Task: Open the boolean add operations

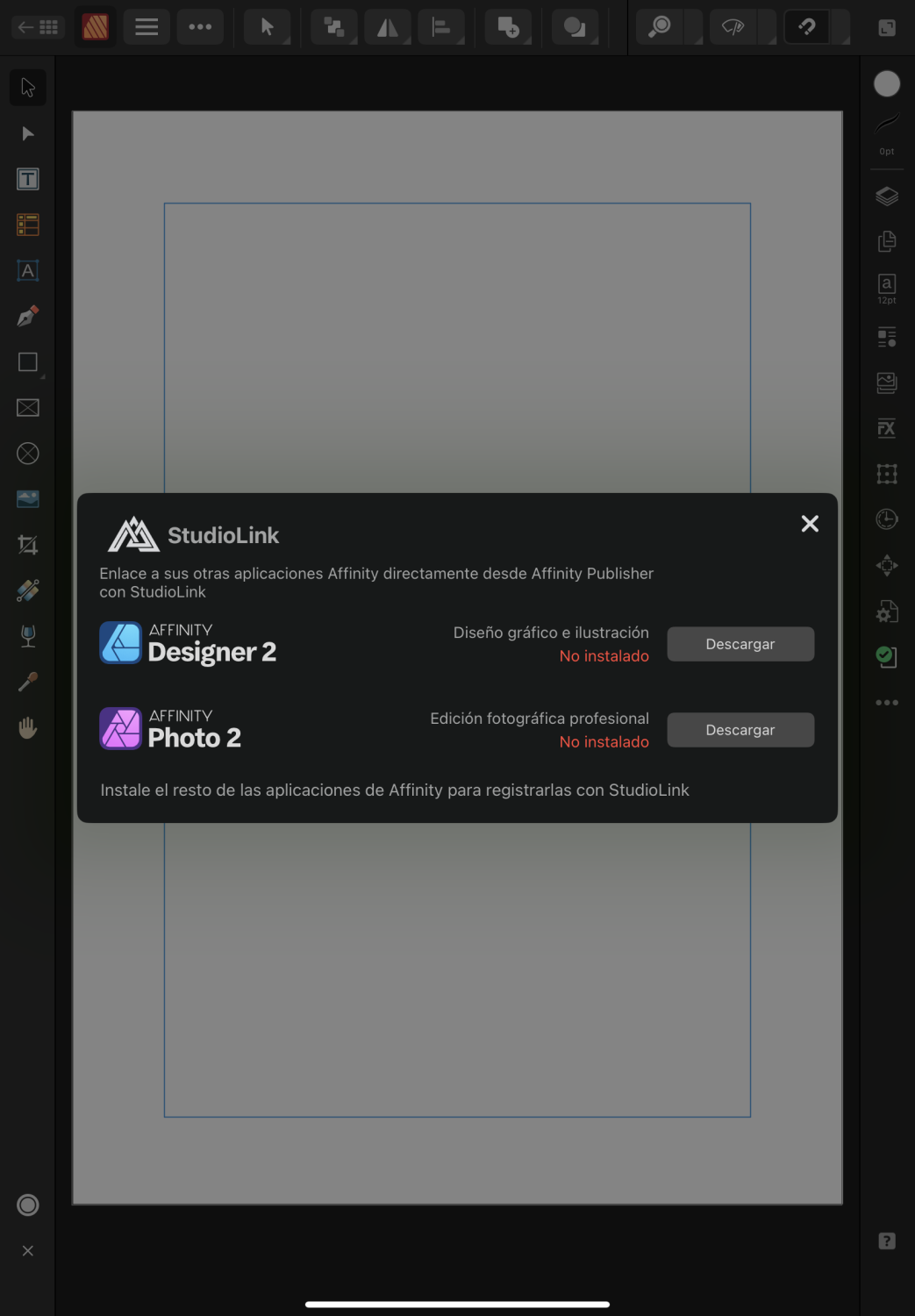Action: [x=508, y=27]
